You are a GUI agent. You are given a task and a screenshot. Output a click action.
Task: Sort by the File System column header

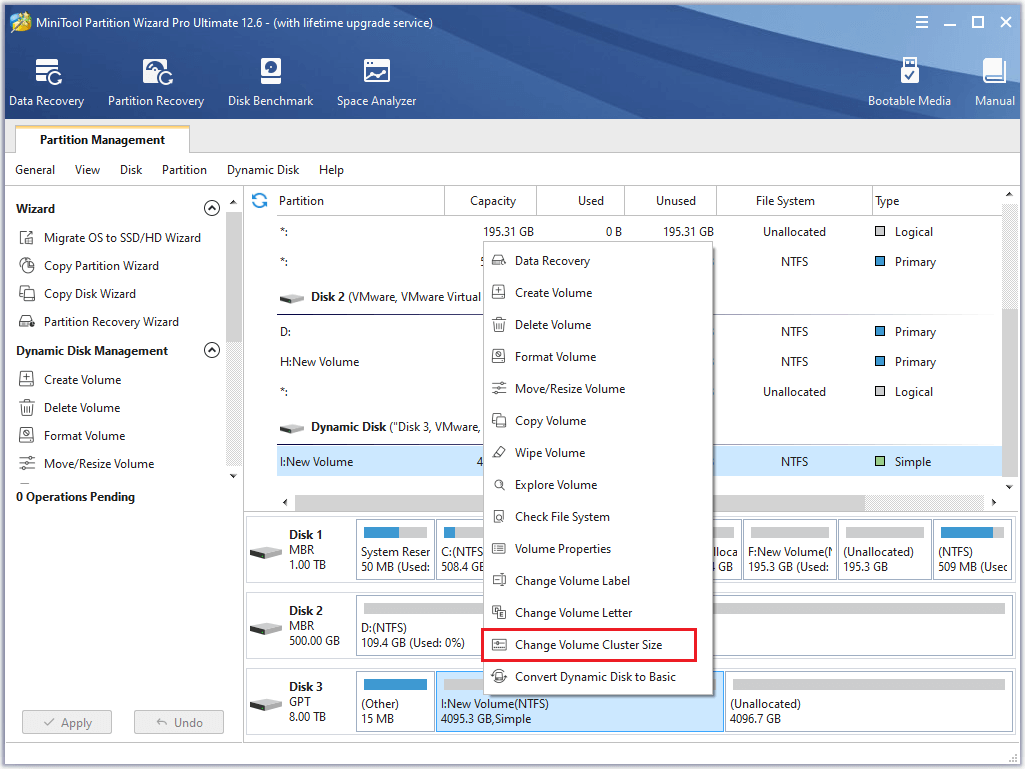tap(794, 201)
